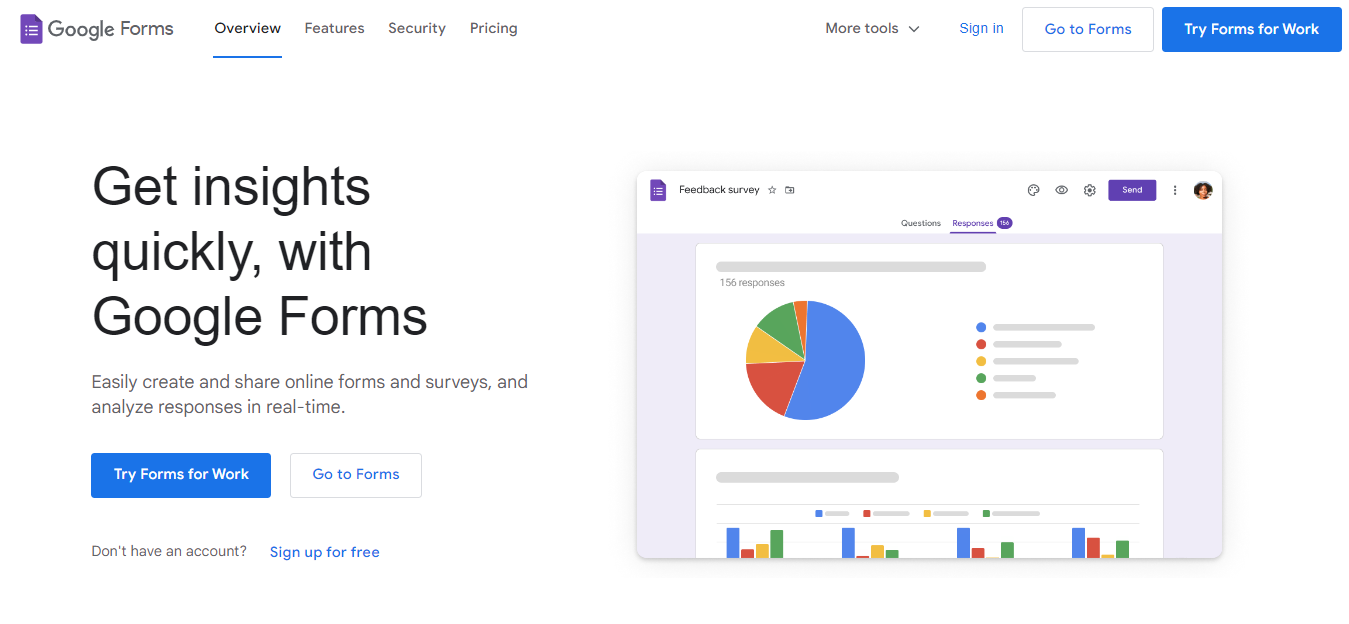1349x624 pixels.
Task: Click the purple Send button
Action: [x=1132, y=190]
